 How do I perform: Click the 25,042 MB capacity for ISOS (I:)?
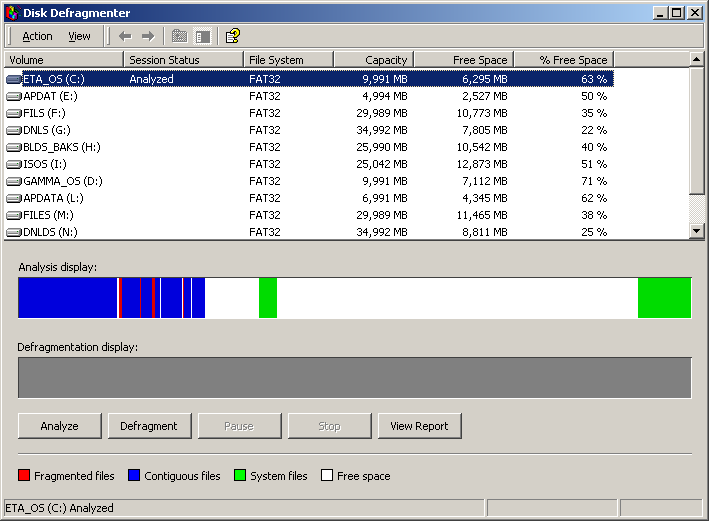(382, 164)
